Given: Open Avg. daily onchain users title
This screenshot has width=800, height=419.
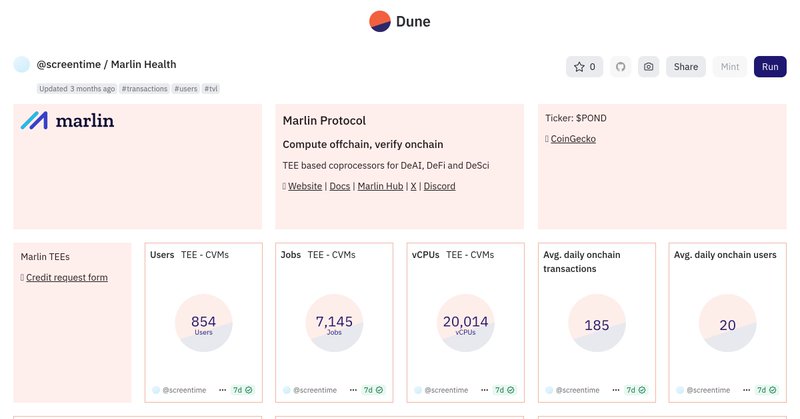Looking at the screenshot, I should tap(725, 255).
